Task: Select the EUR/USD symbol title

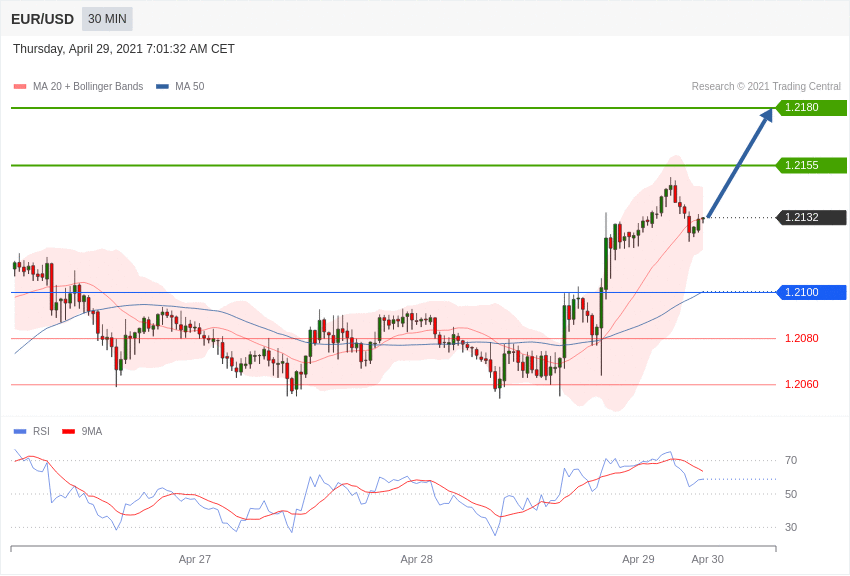Action: 42,20
